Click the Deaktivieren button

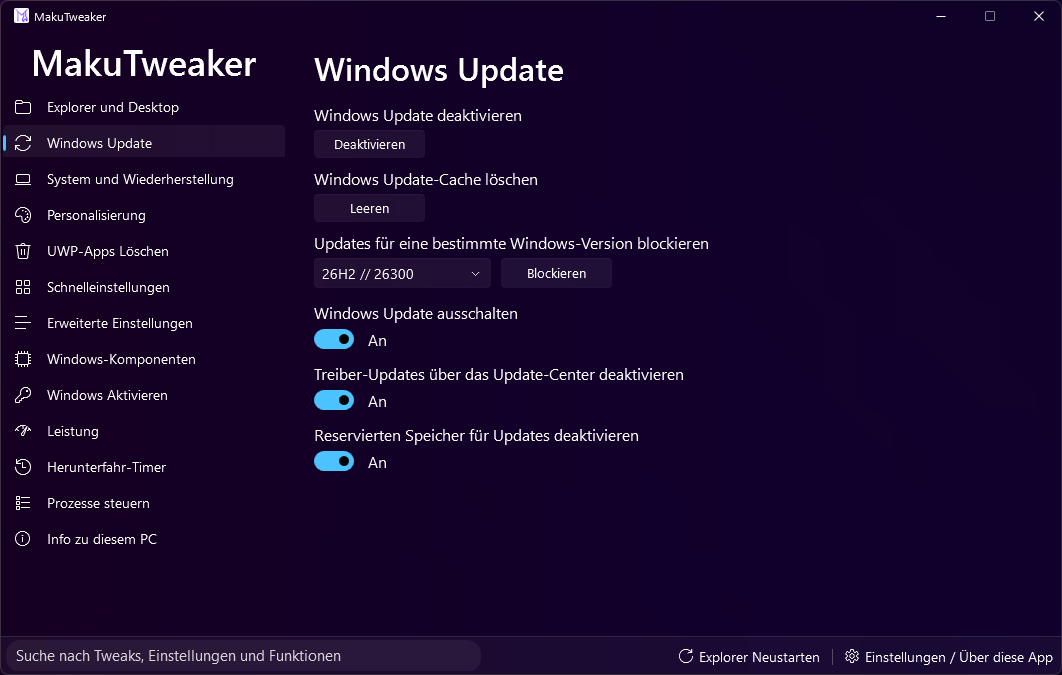point(370,144)
